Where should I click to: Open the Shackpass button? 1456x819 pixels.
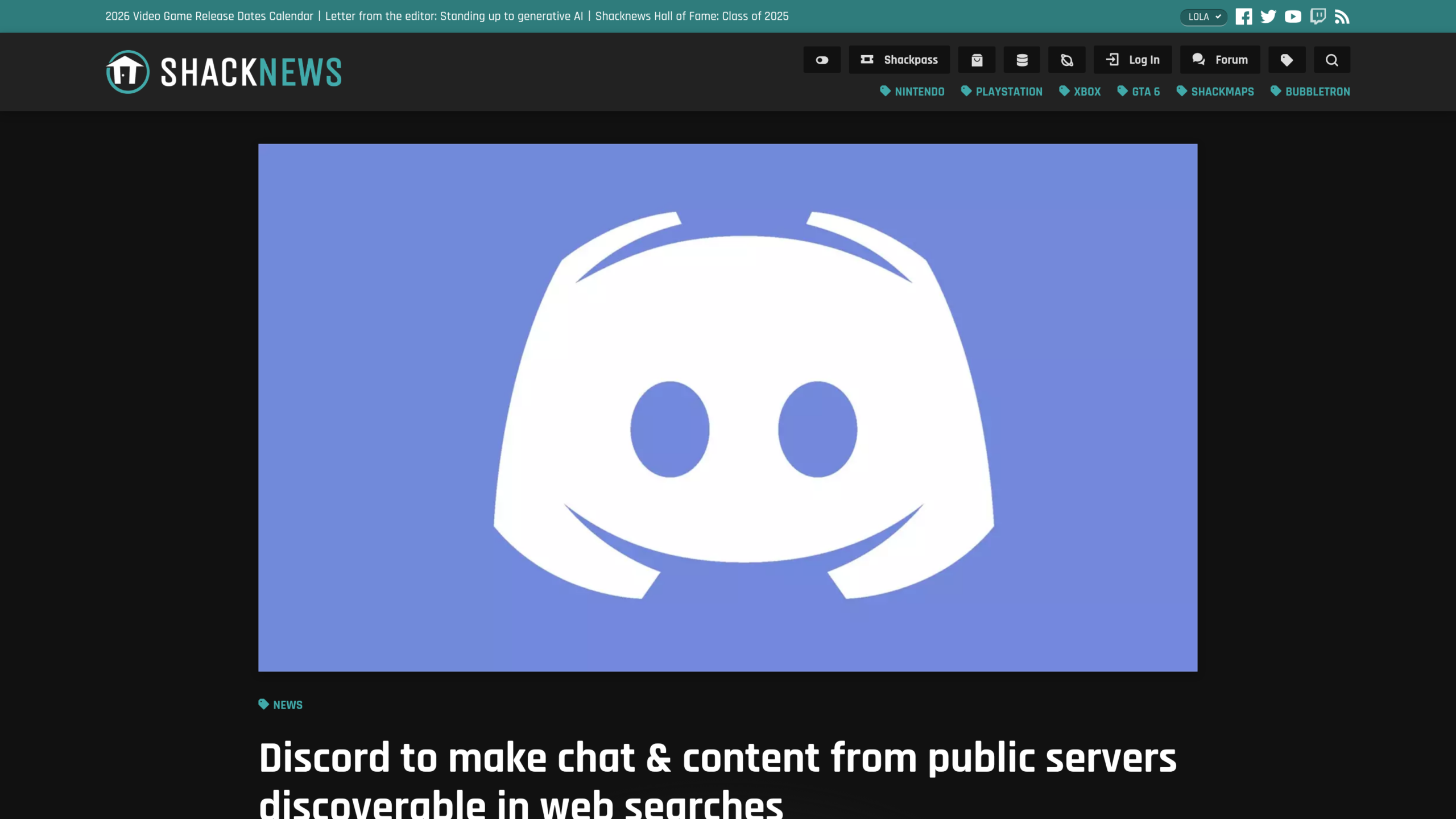tap(899, 60)
